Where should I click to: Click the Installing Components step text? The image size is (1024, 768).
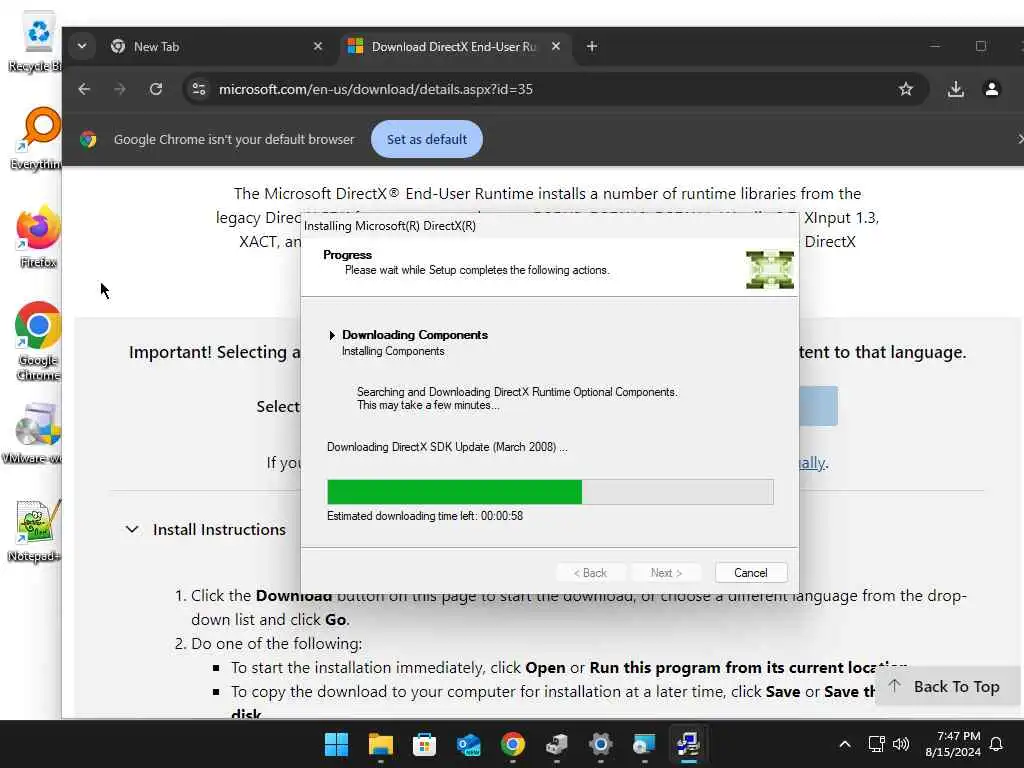(x=392, y=351)
